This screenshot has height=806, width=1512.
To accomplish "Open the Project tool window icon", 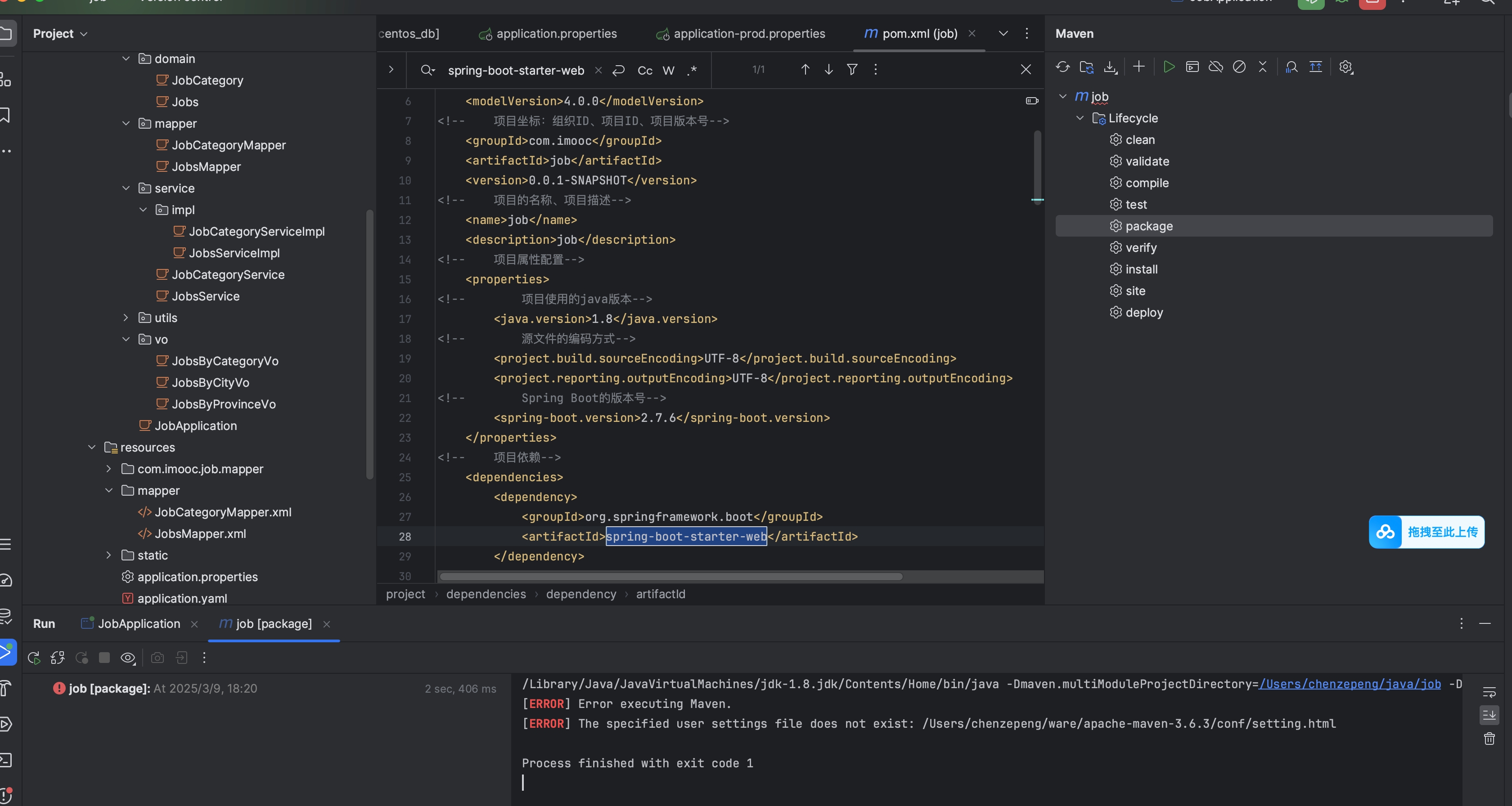I will tap(5, 33).
